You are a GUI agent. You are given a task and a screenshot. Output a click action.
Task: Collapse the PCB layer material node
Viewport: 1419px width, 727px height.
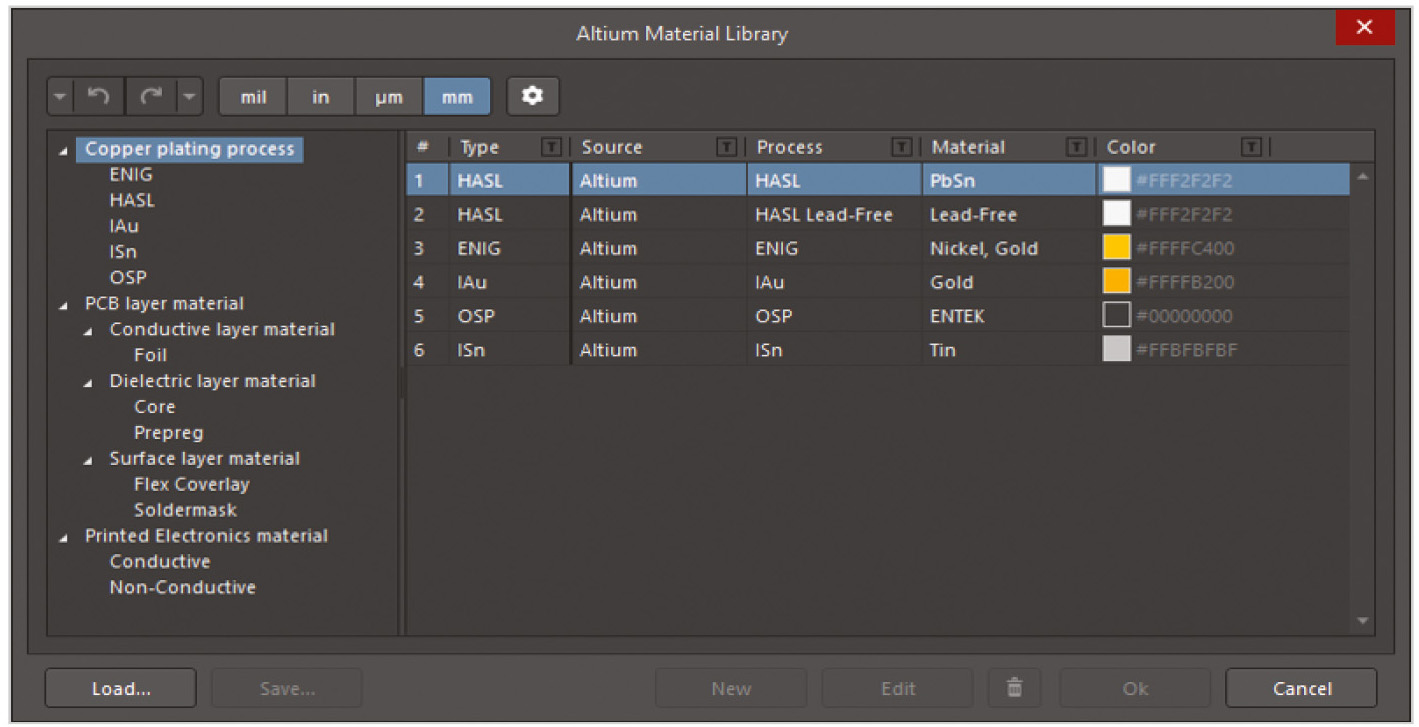tap(64, 305)
